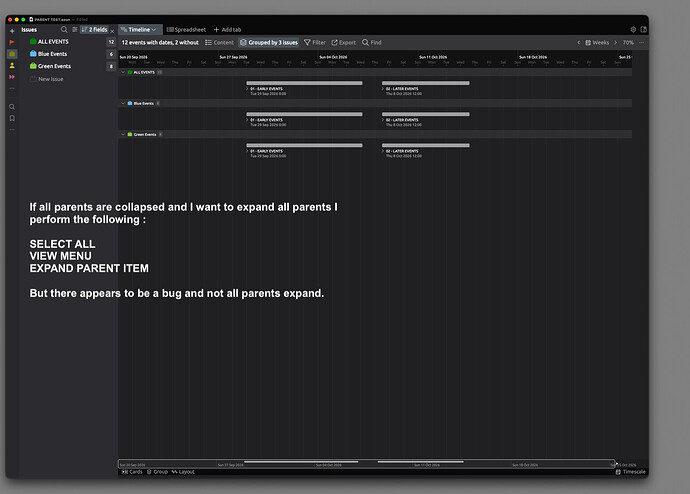Image resolution: width=690 pixels, height=494 pixels.
Task: Click the count badge 8 beside Green Events
Action: coord(111,66)
